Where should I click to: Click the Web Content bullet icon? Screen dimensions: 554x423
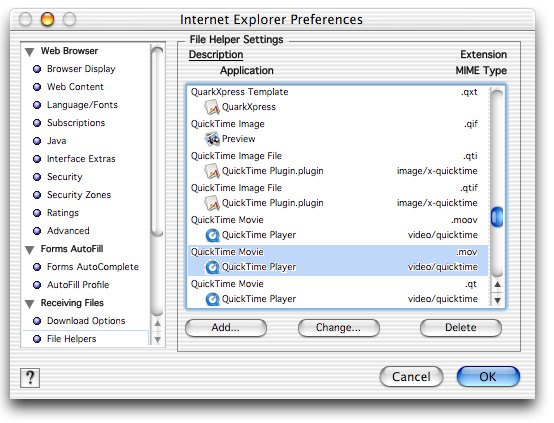coord(37,87)
